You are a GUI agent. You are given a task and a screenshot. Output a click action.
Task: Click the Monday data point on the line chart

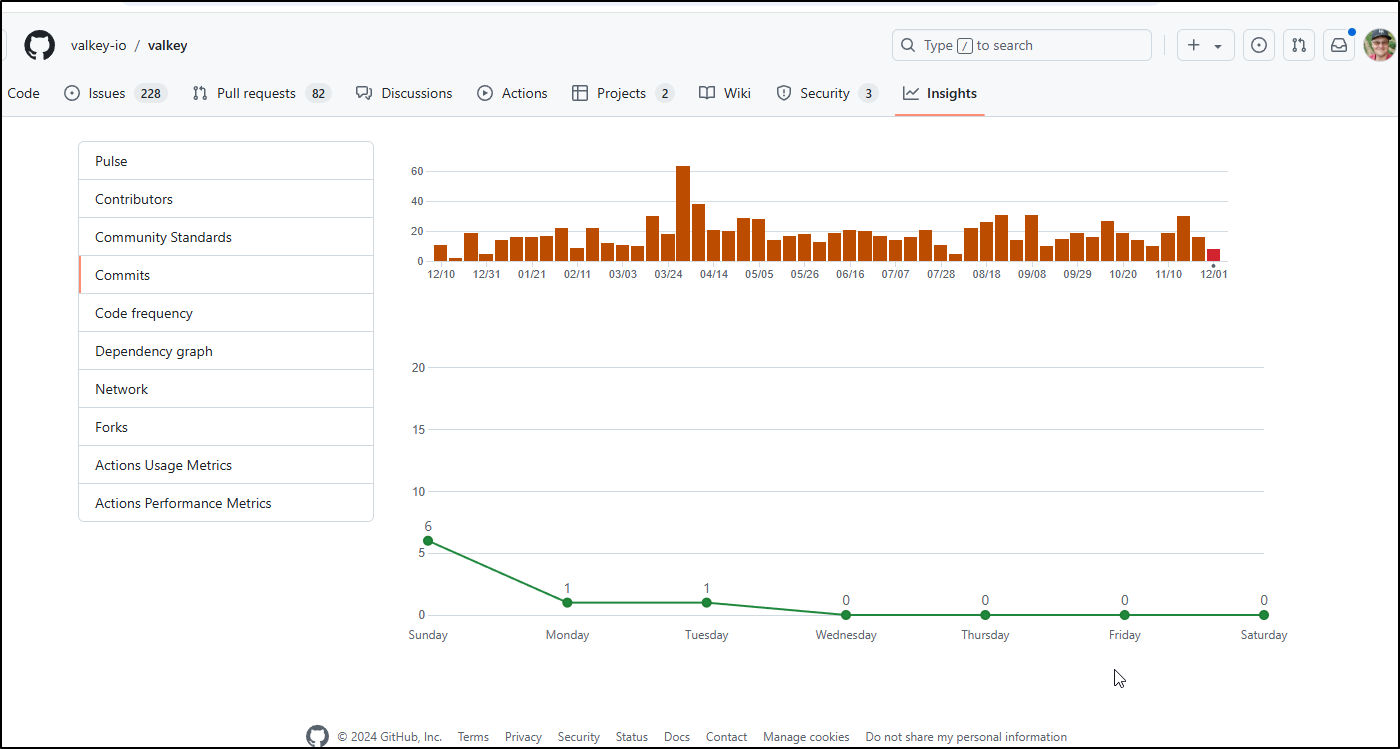(x=567, y=603)
